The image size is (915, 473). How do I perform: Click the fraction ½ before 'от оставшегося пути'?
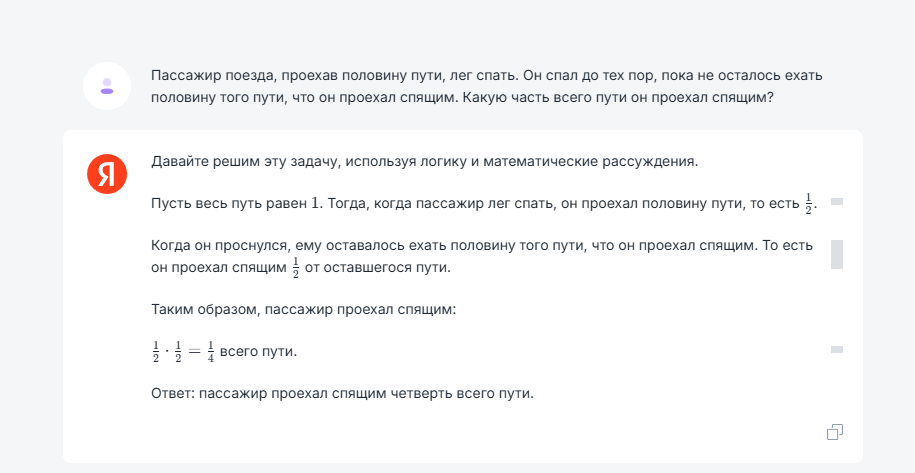pyautogui.click(x=296, y=268)
